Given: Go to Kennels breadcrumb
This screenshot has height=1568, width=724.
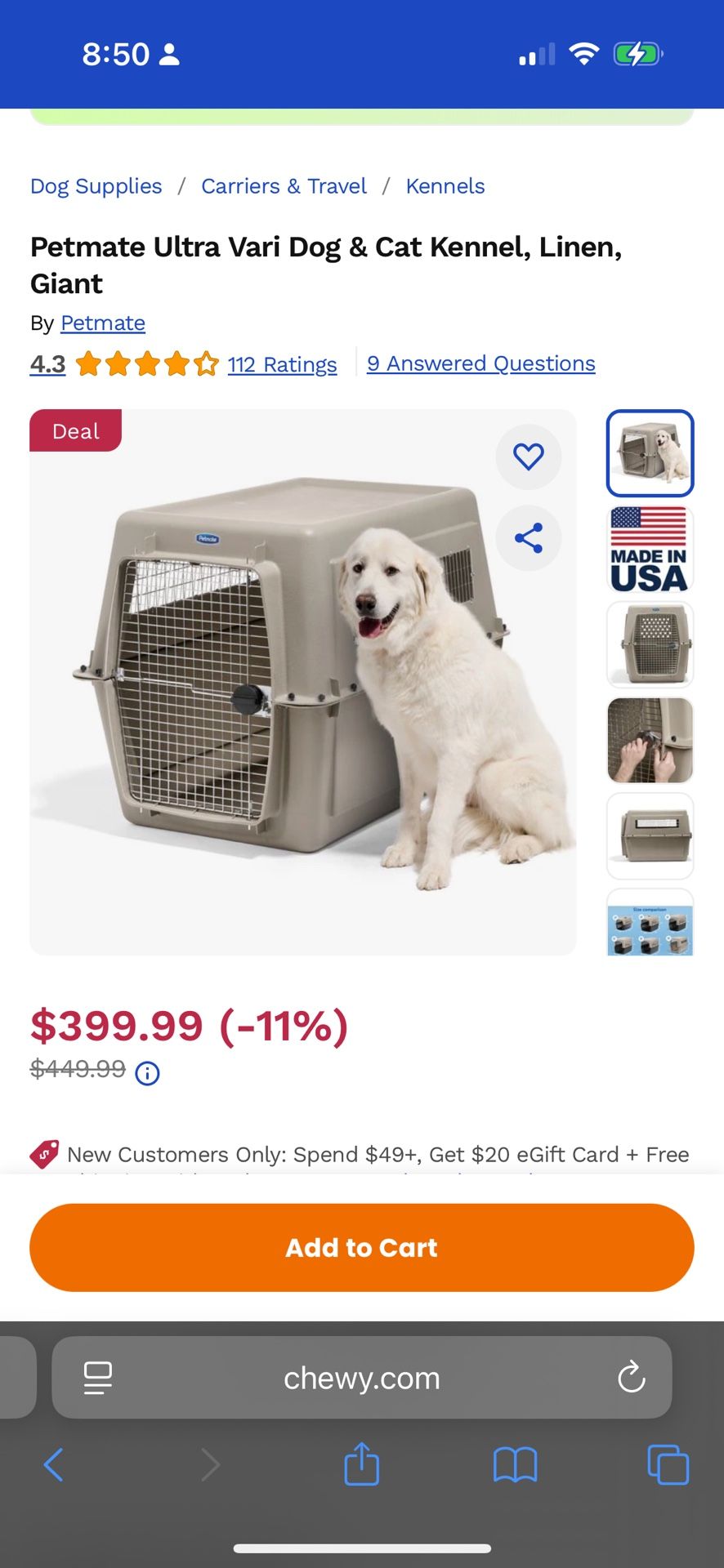Looking at the screenshot, I should (x=445, y=186).
